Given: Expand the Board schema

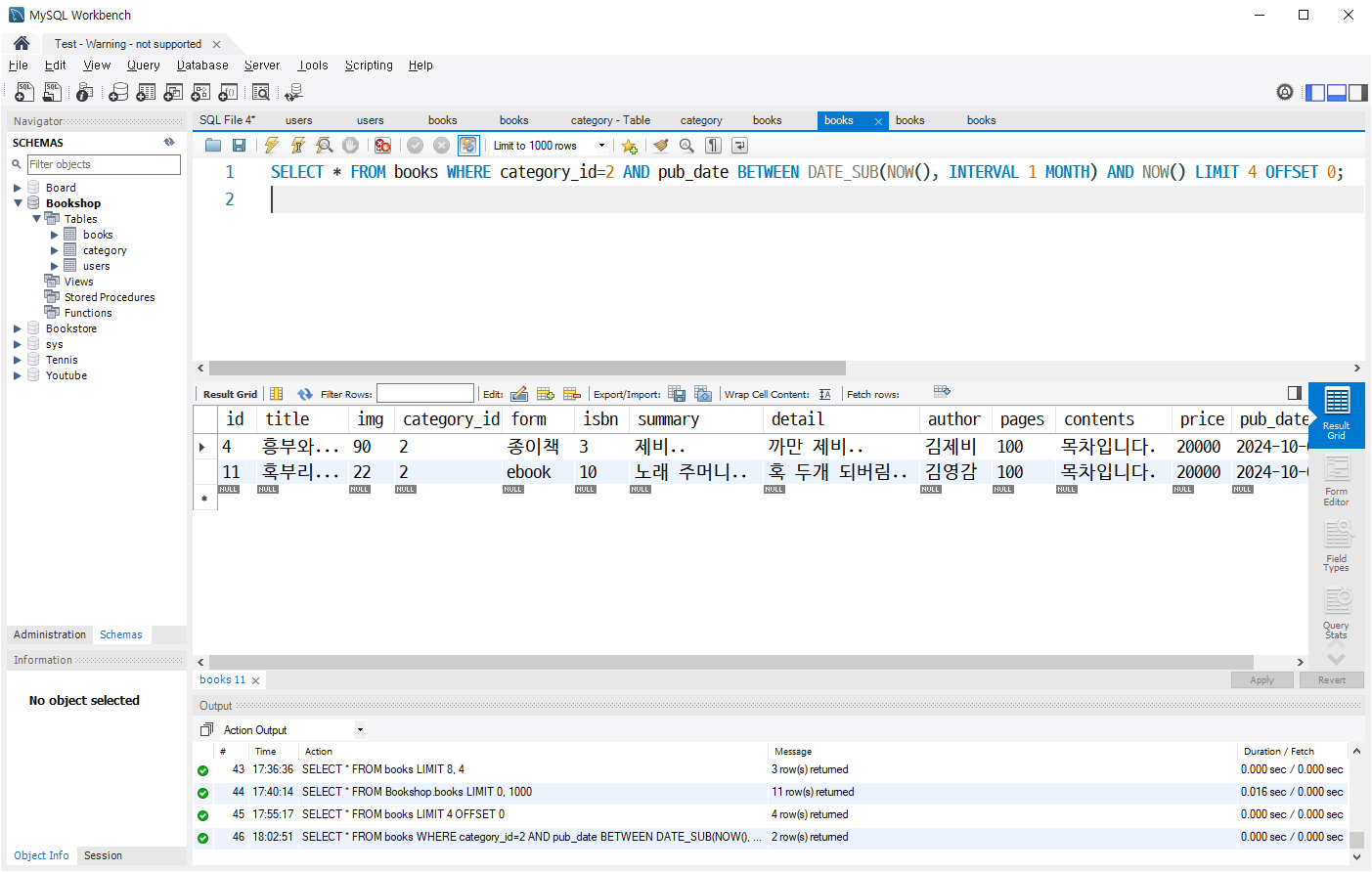Looking at the screenshot, I should 18,188.
